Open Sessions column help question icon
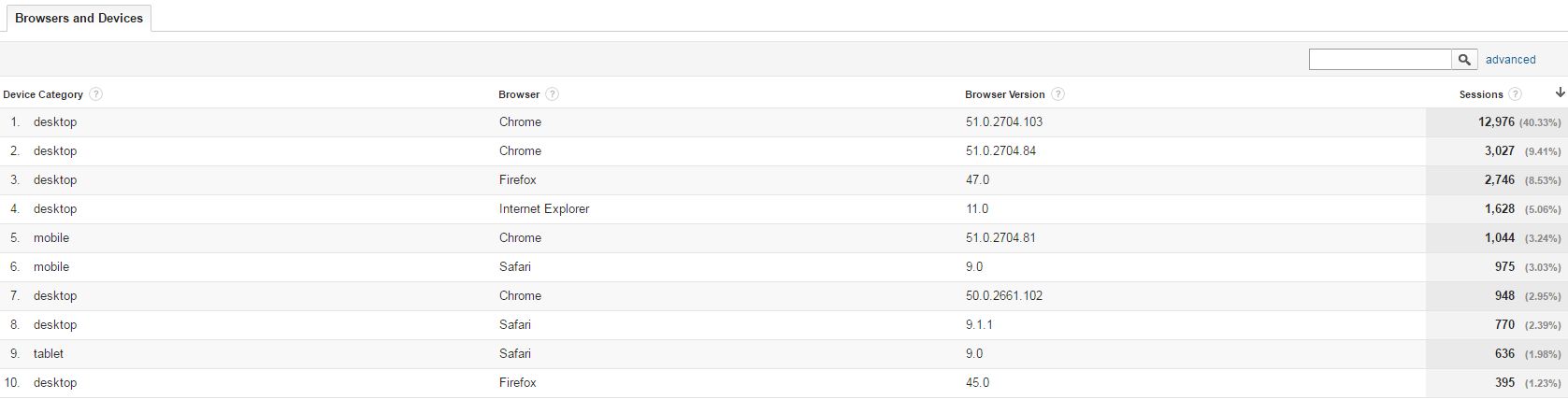1568x399 pixels. tap(1515, 94)
